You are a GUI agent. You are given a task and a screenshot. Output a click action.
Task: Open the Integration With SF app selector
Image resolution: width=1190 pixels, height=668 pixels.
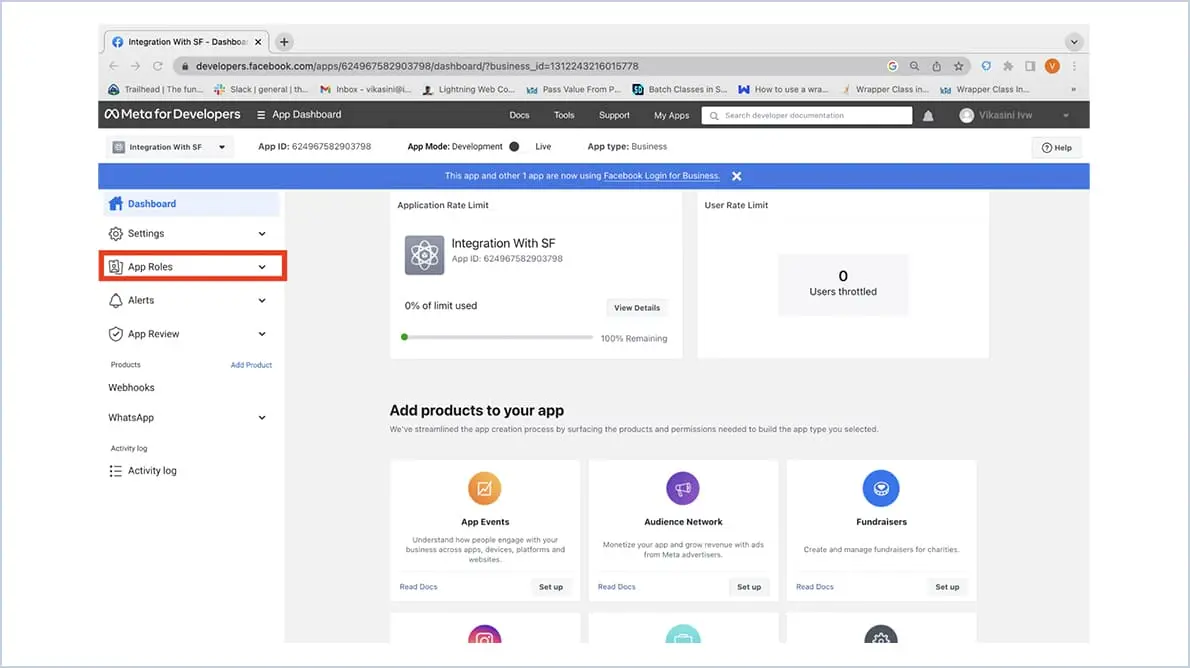click(169, 147)
